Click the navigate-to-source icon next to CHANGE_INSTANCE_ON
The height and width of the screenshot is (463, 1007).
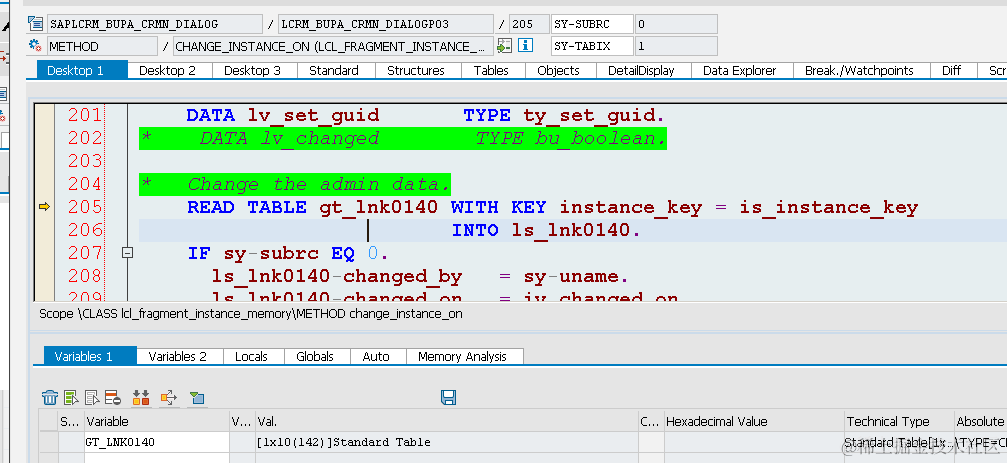[504, 46]
